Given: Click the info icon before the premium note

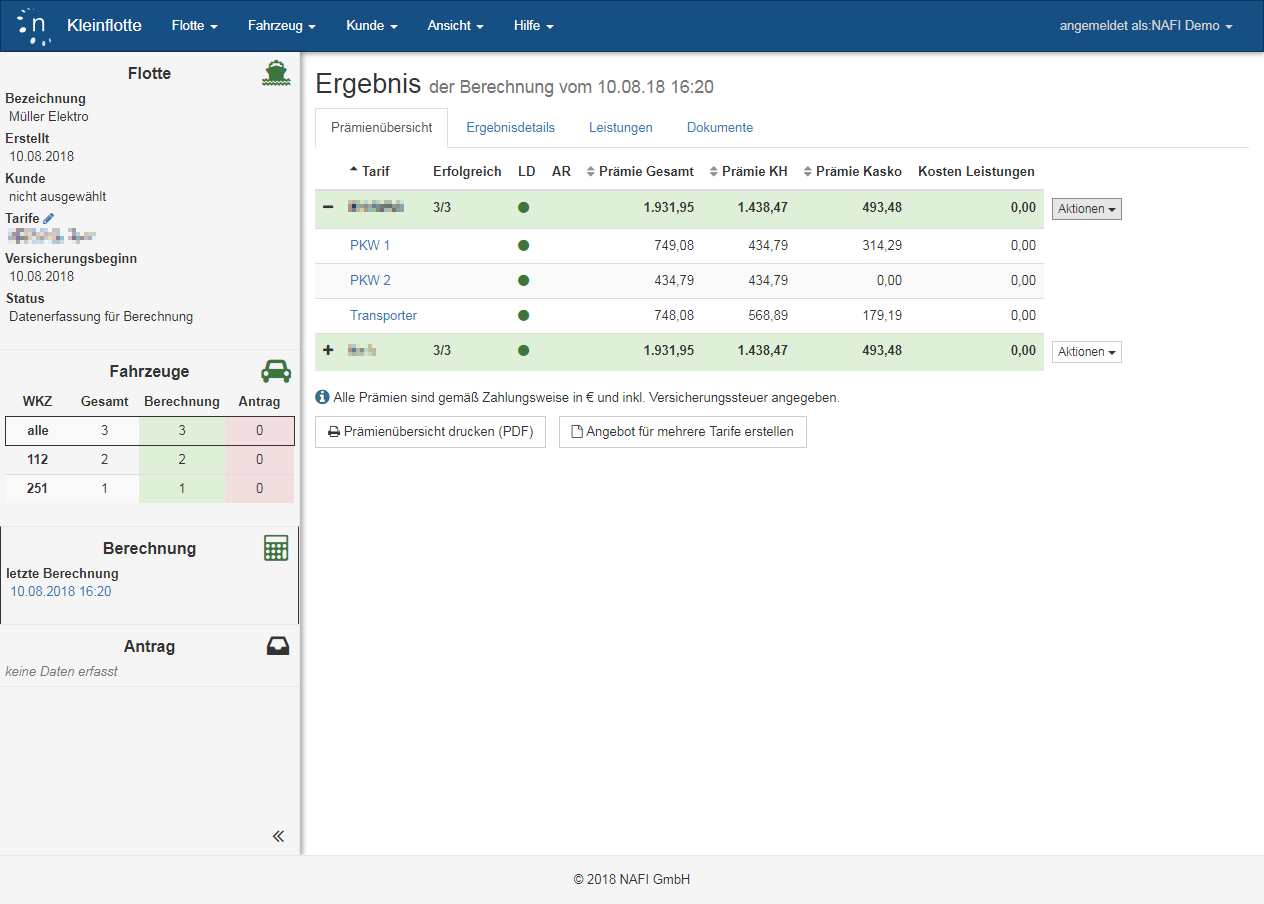Looking at the screenshot, I should point(322,397).
